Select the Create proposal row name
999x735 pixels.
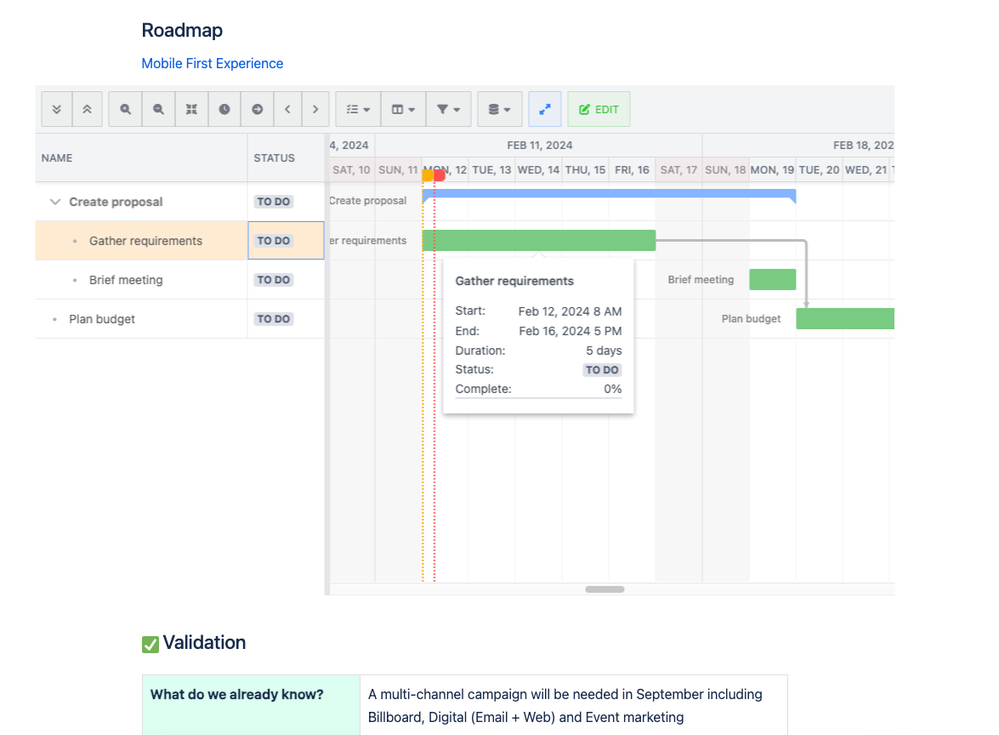tap(116, 202)
